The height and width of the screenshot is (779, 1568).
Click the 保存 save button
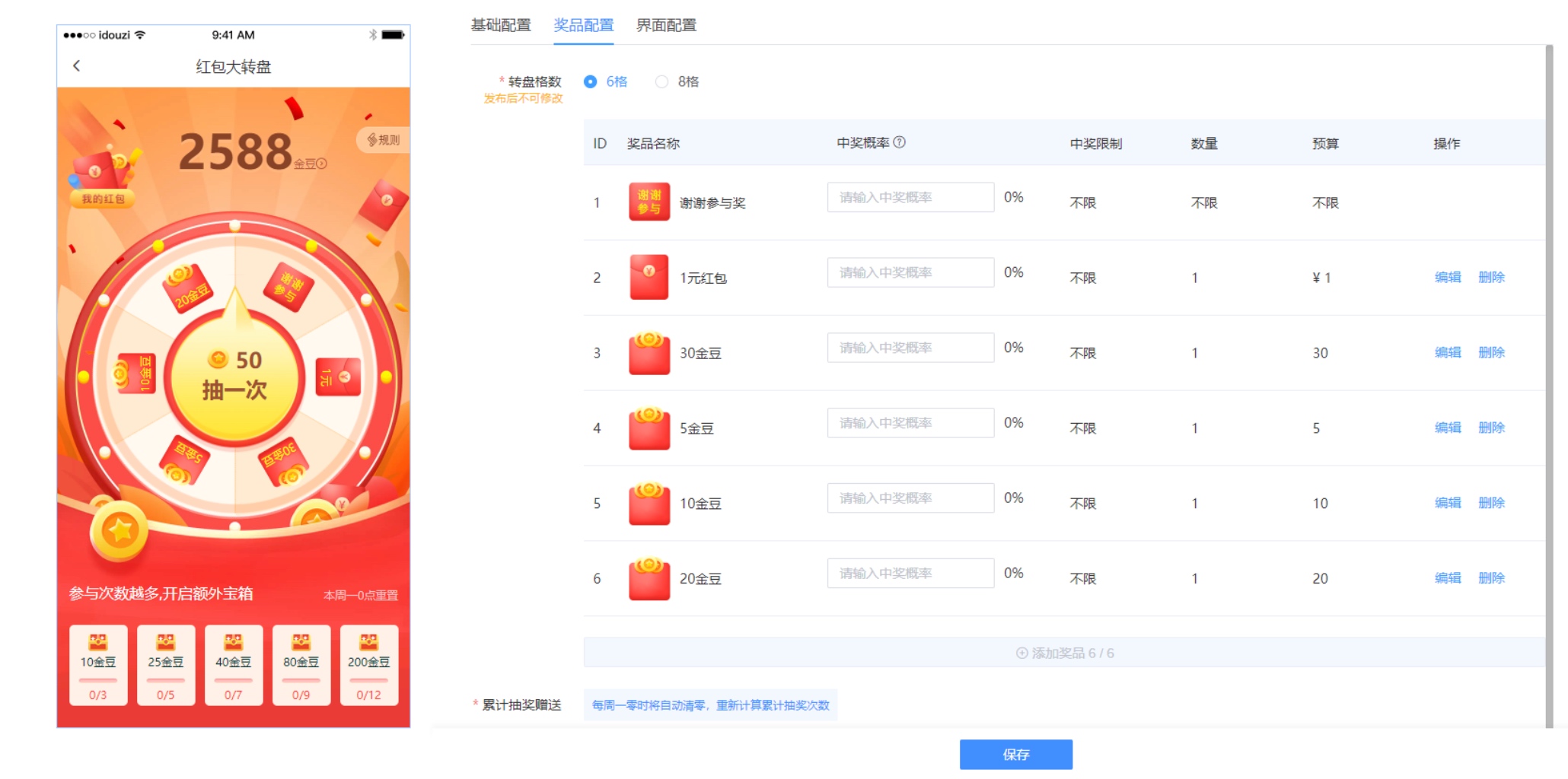click(1016, 755)
